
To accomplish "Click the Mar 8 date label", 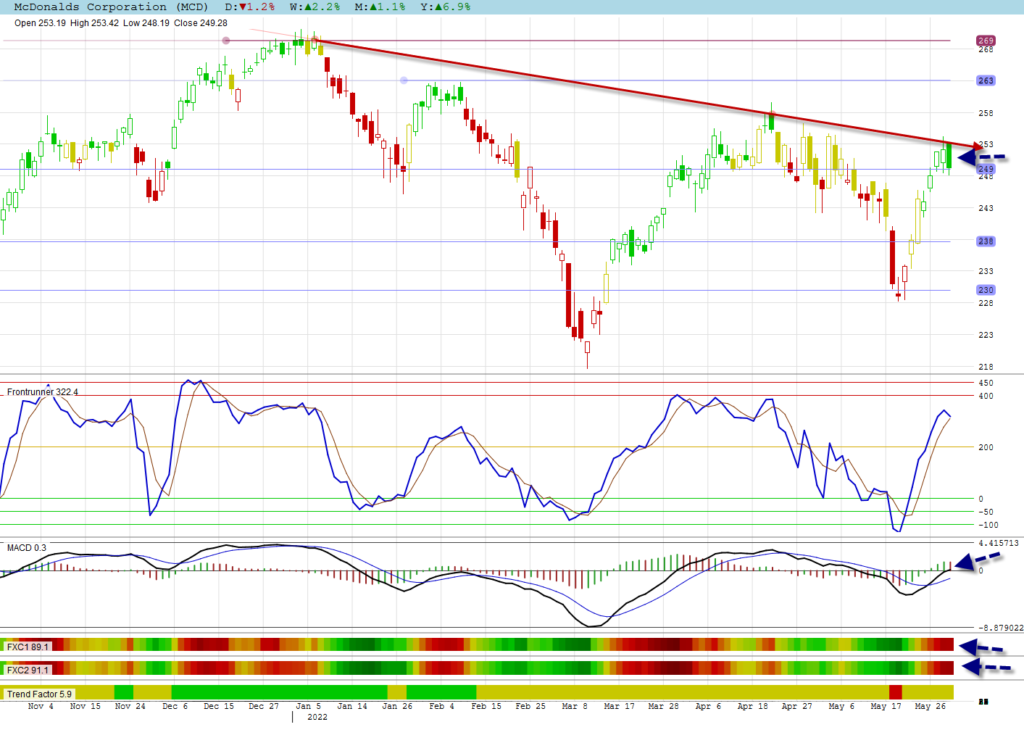I will pyautogui.click(x=575, y=706).
